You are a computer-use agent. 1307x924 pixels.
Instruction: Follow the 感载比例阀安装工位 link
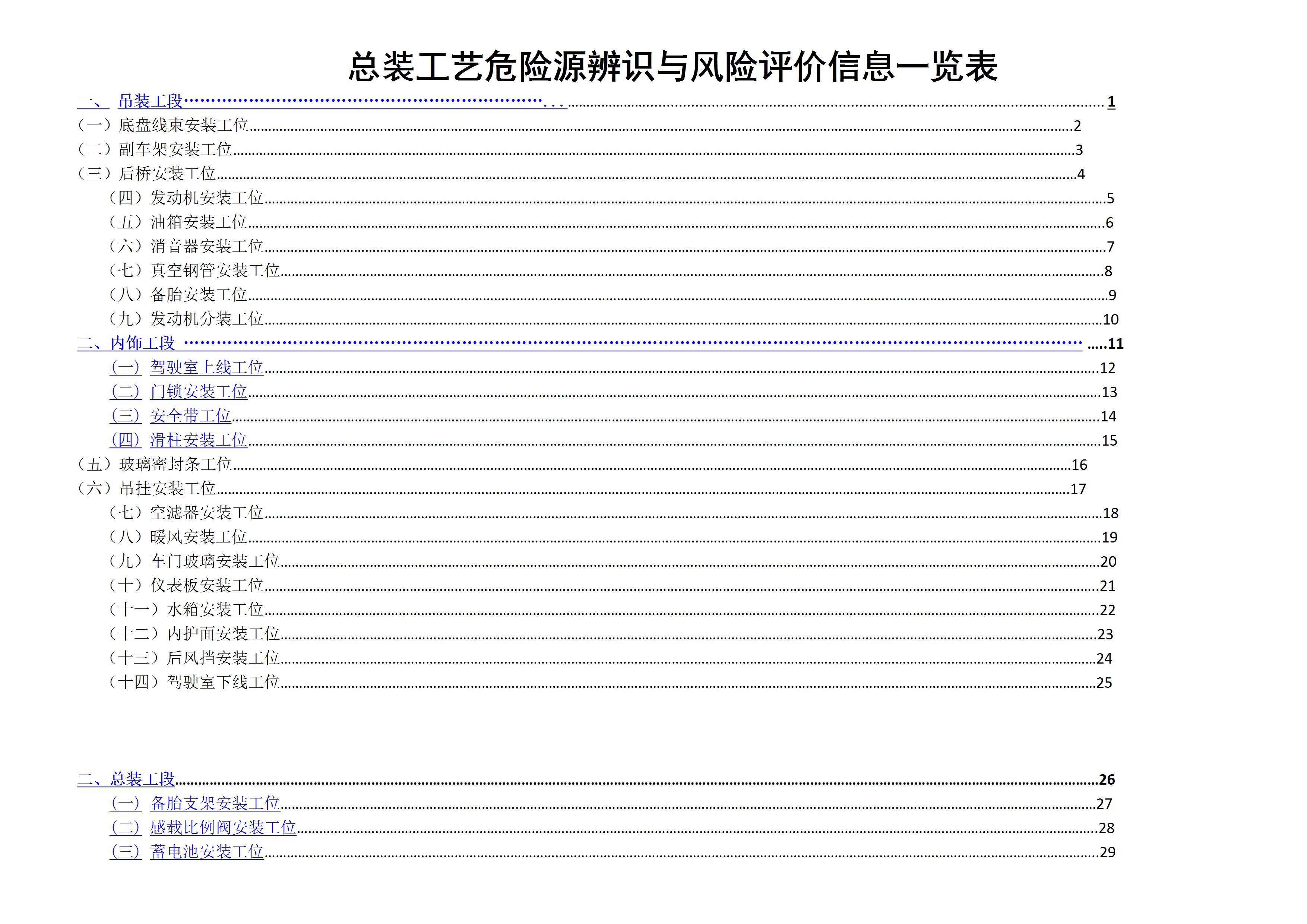(223, 827)
